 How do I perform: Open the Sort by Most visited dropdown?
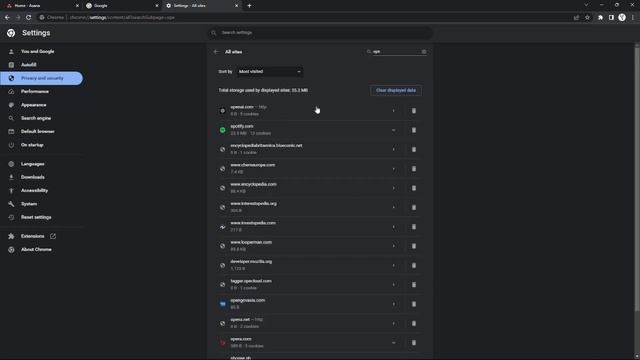pos(270,72)
